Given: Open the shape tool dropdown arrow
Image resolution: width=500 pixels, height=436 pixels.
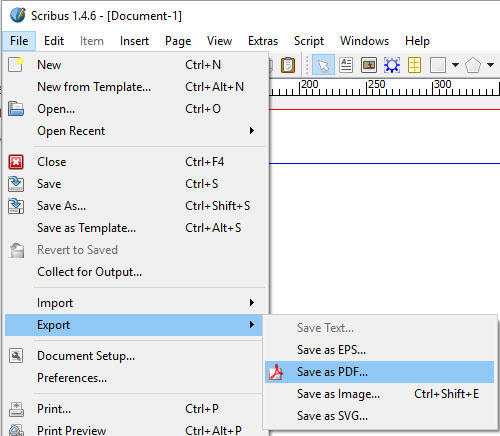Looking at the screenshot, I should (455, 65).
